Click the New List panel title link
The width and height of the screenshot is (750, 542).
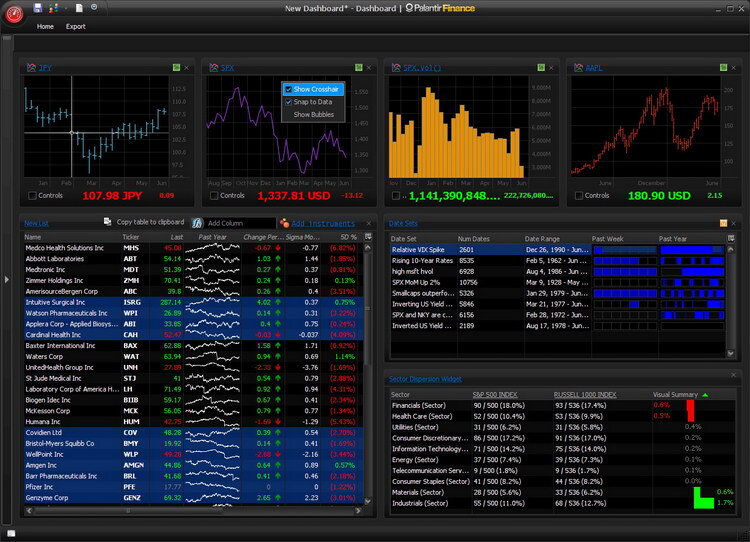[x=36, y=223]
